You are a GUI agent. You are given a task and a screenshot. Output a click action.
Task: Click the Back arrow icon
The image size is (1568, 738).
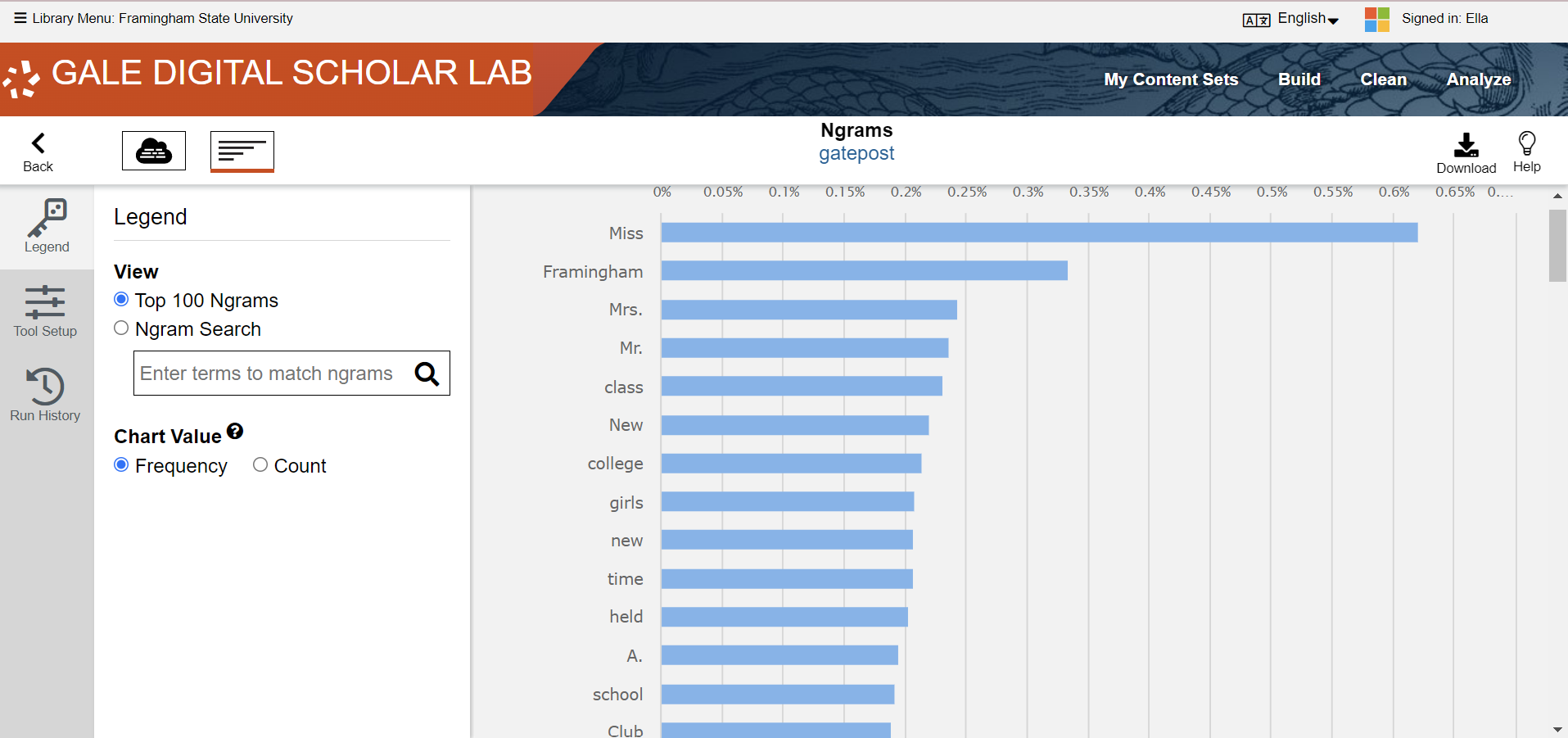click(x=38, y=143)
